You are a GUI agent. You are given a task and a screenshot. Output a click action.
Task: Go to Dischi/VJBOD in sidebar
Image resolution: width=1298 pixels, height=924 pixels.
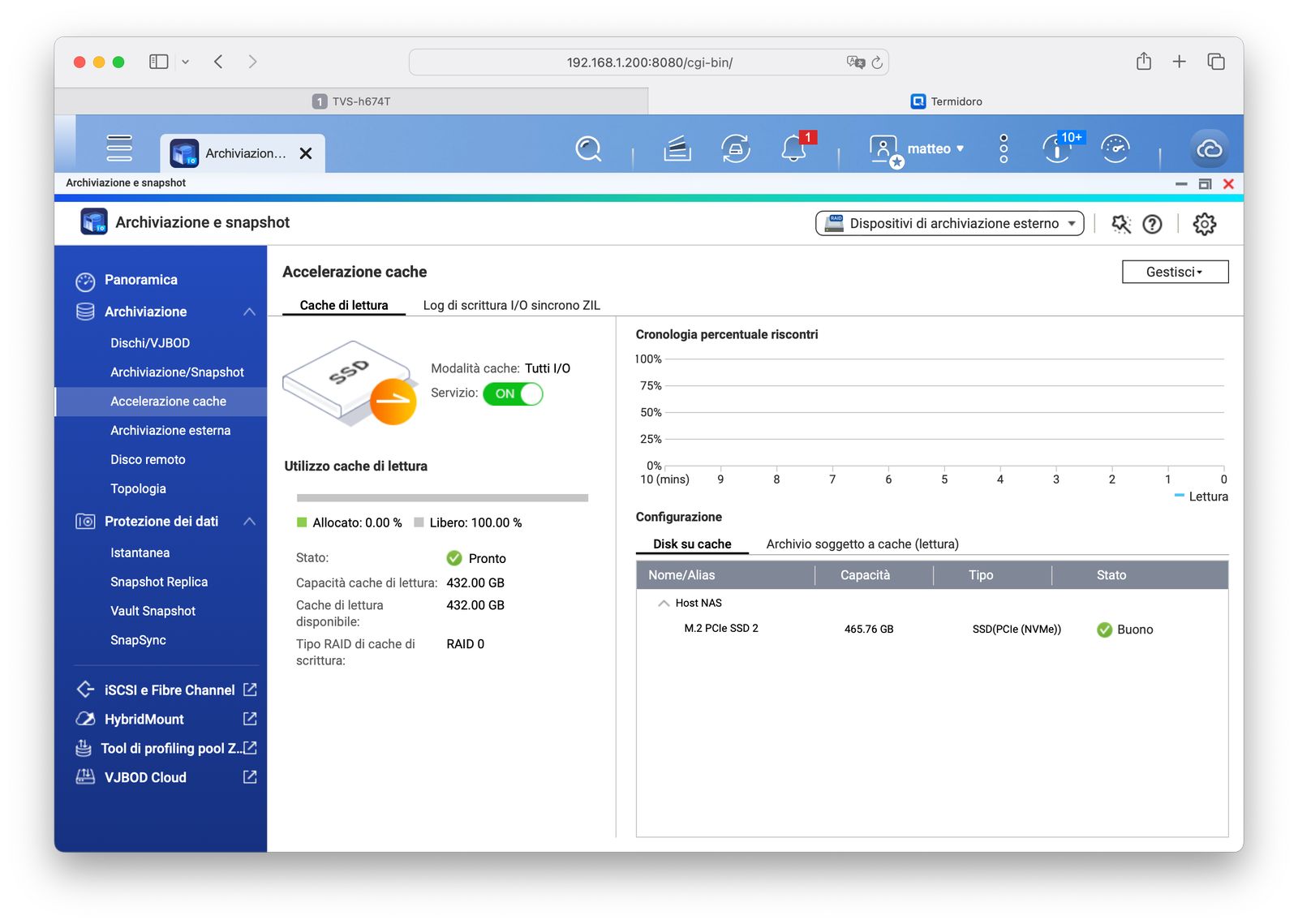pos(150,343)
